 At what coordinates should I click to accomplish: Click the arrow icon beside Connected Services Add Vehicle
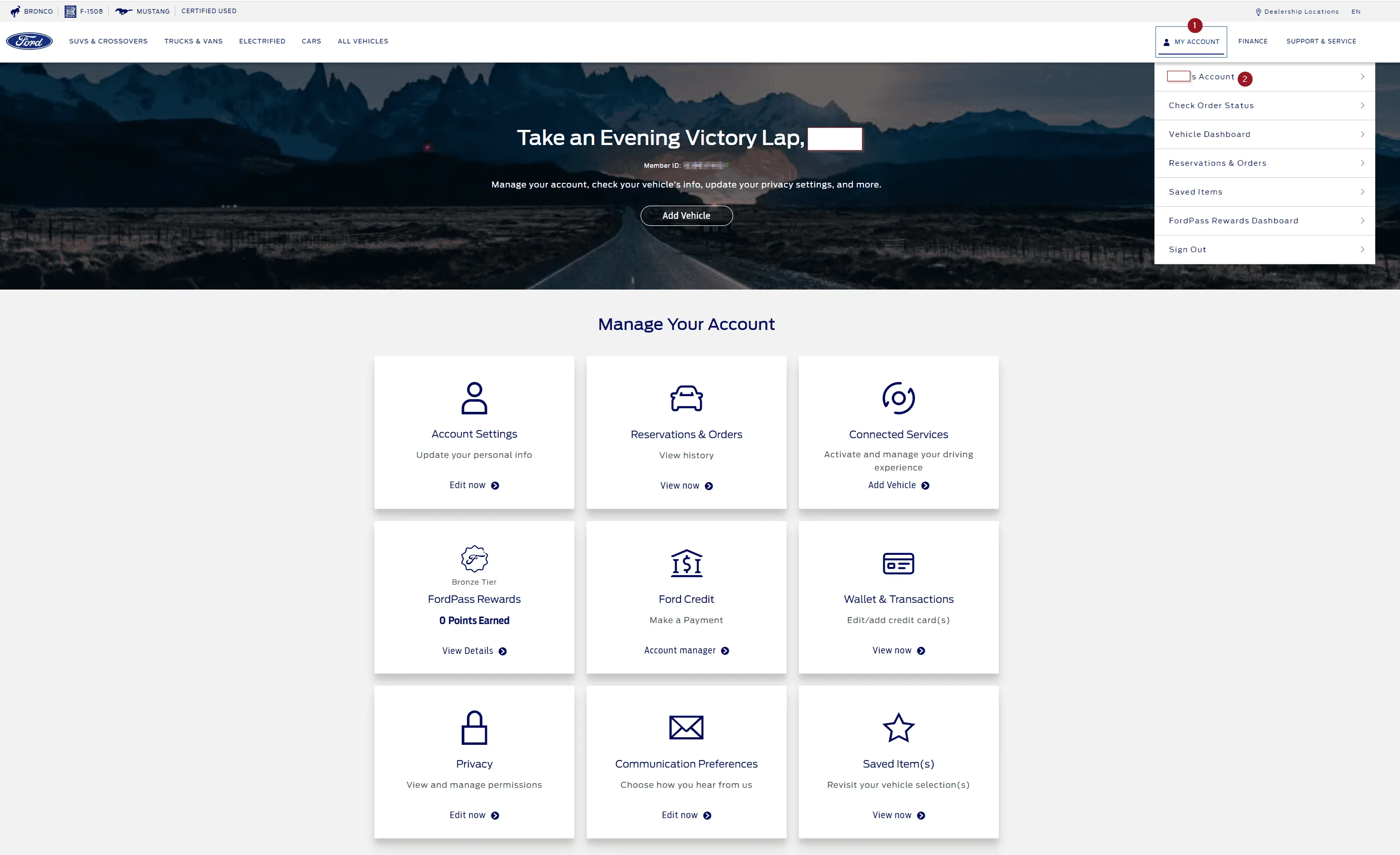tap(926, 486)
